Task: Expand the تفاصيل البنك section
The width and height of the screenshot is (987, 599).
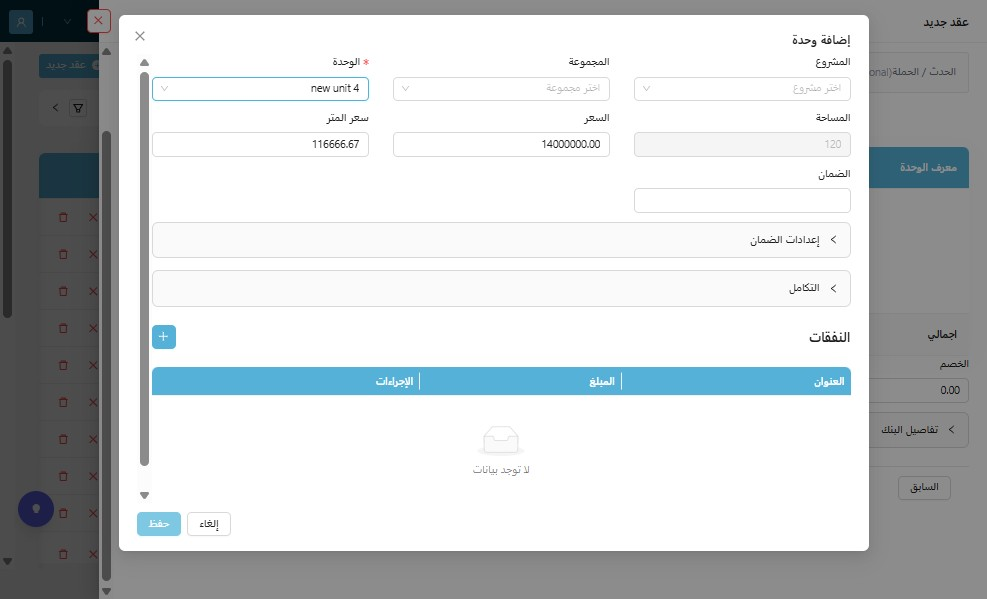Action: point(918,430)
